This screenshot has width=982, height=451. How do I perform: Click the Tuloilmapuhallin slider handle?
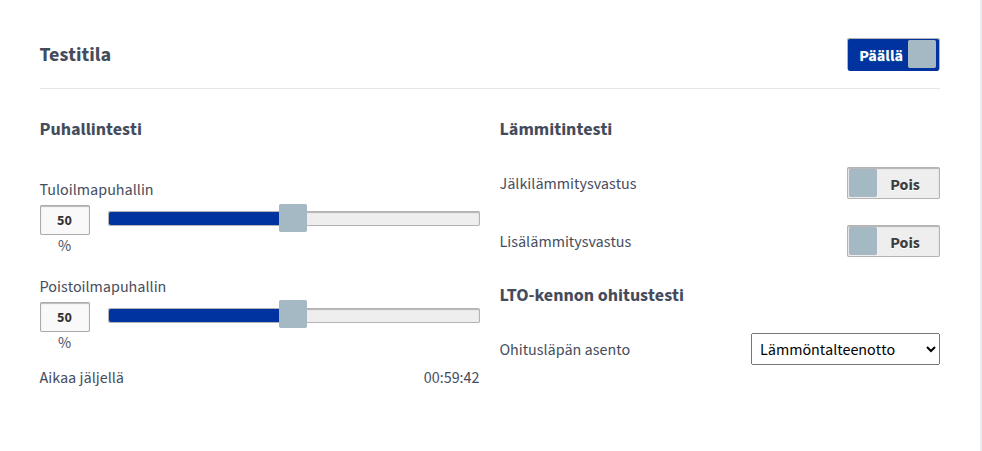point(293,219)
